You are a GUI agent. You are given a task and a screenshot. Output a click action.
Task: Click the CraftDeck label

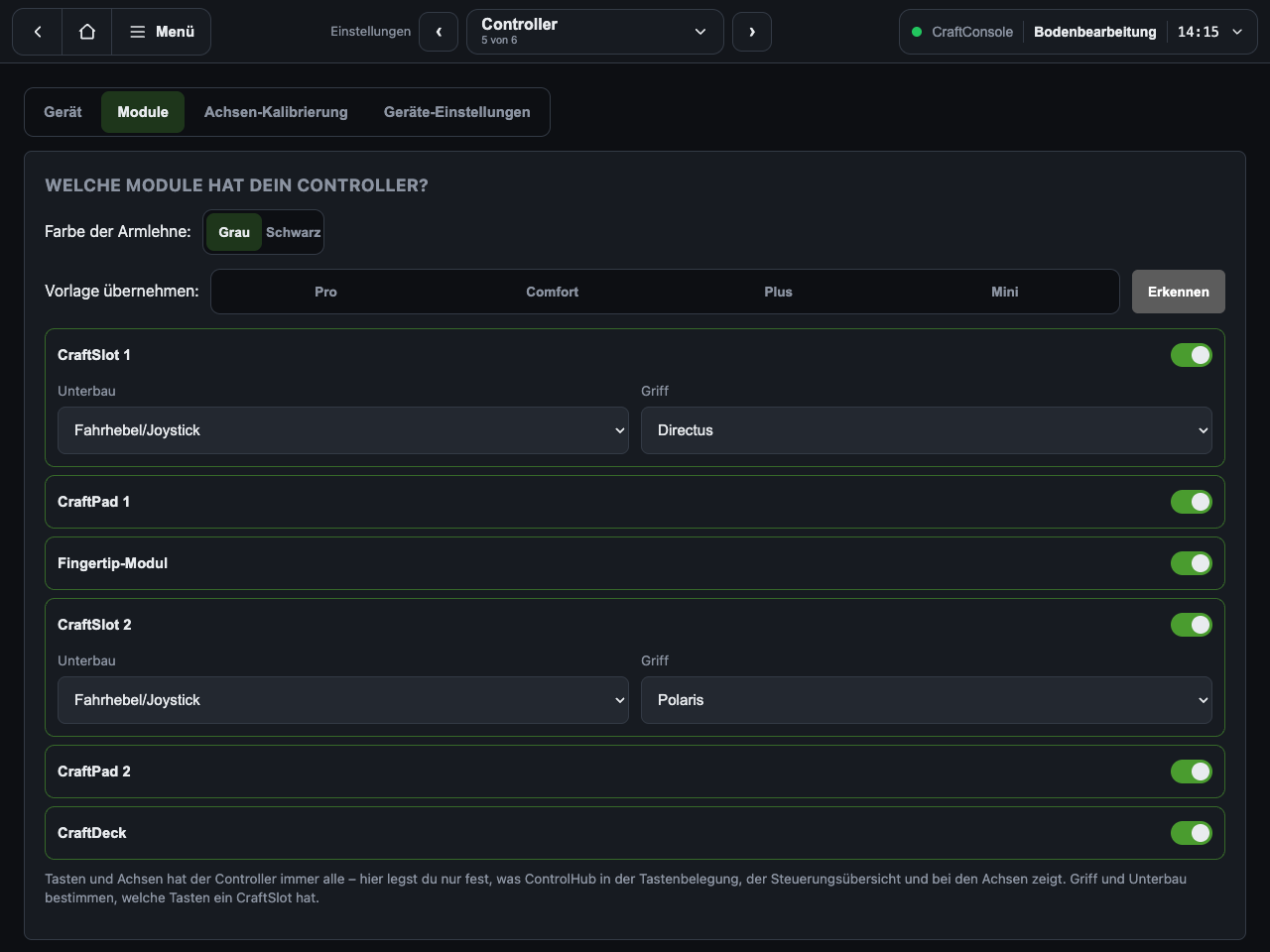click(x=92, y=833)
